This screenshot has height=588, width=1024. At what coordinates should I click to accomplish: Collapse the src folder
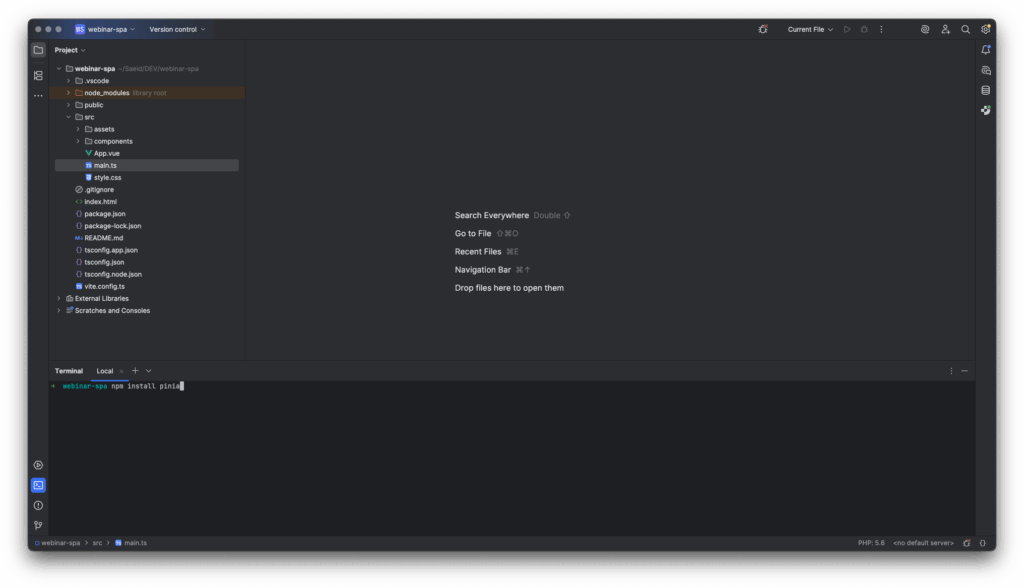point(68,117)
